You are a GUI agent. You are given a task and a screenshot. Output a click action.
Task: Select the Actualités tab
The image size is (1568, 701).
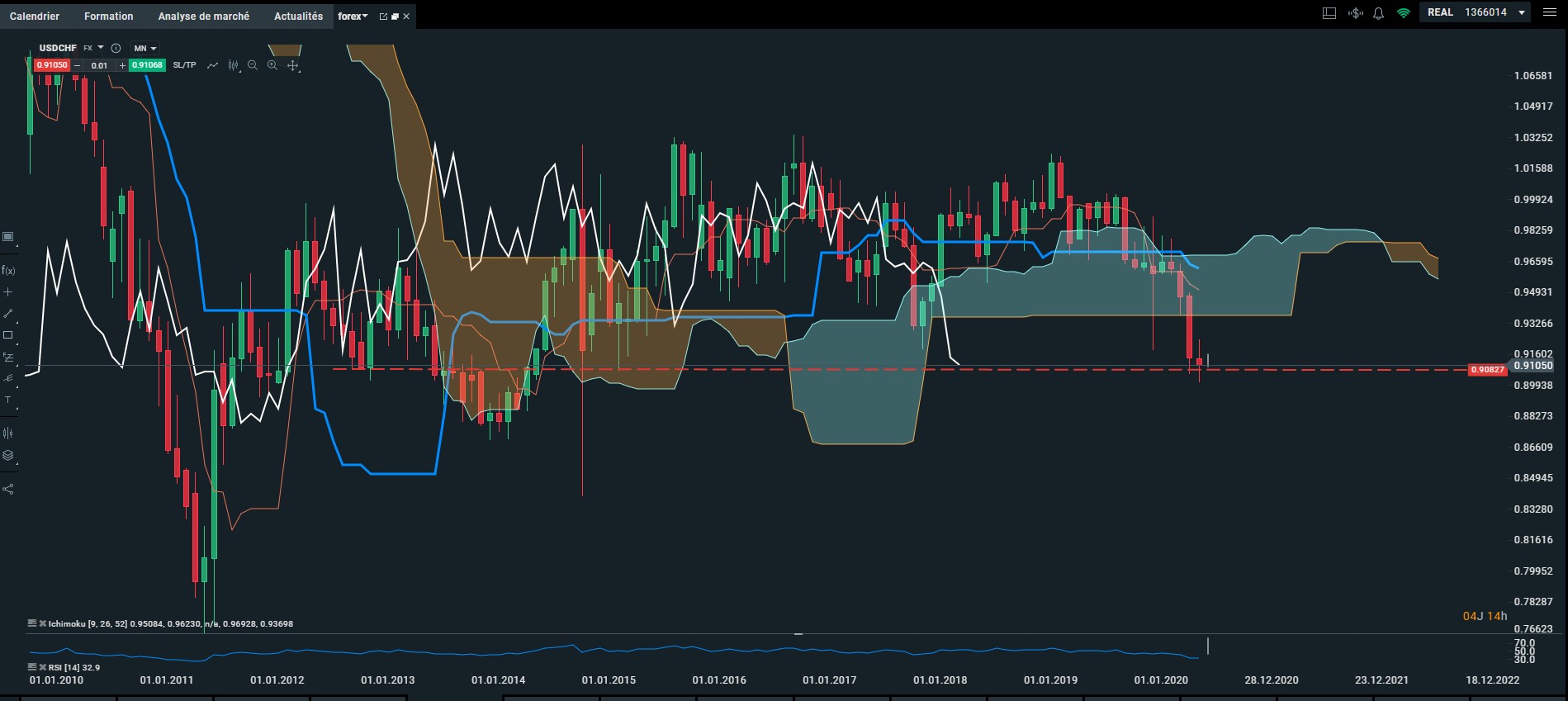[298, 16]
